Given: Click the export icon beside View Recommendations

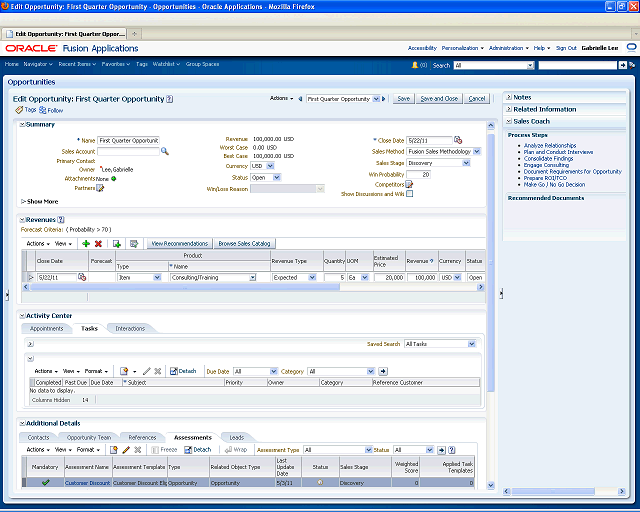Looking at the screenshot, I should click(133, 244).
